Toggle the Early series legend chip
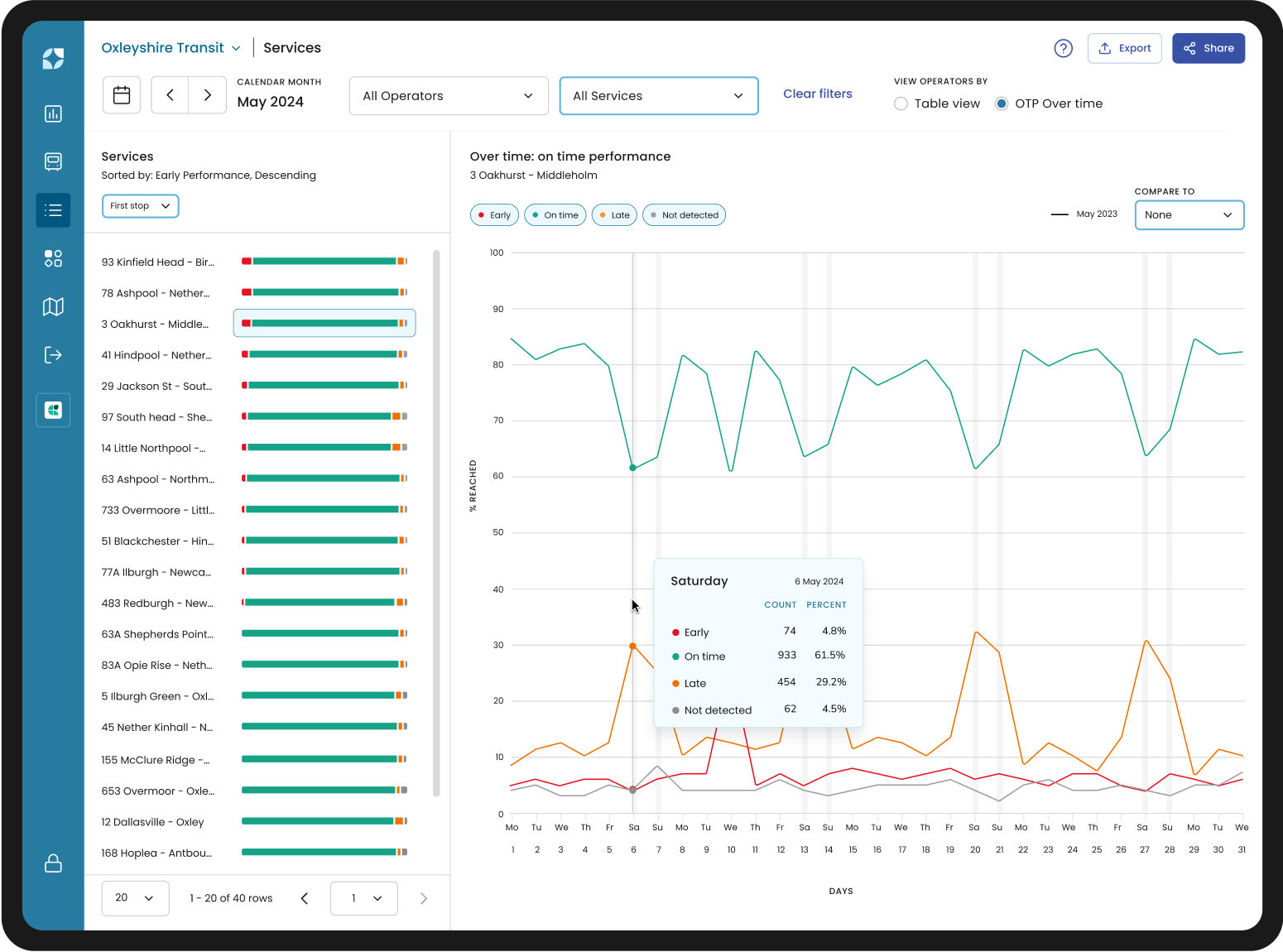Image resolution: width=1283 pixels, height=952 pixels. 494,215
